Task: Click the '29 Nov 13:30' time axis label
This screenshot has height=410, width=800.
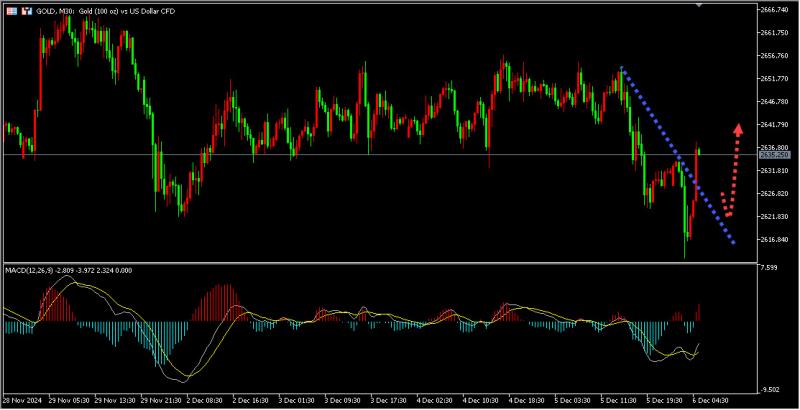Action: coord(115,401)
